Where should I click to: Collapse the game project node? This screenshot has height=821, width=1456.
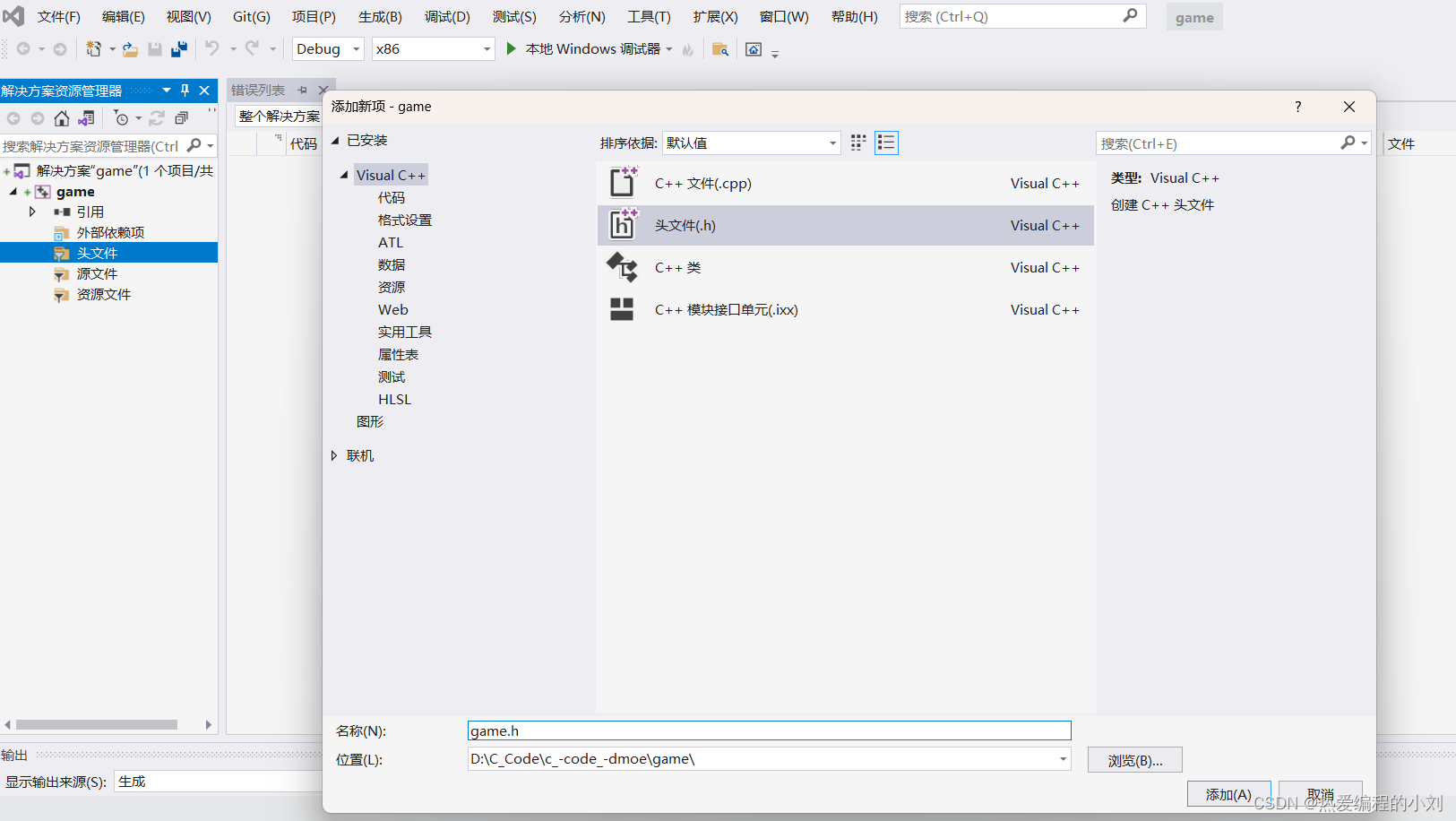13,192
